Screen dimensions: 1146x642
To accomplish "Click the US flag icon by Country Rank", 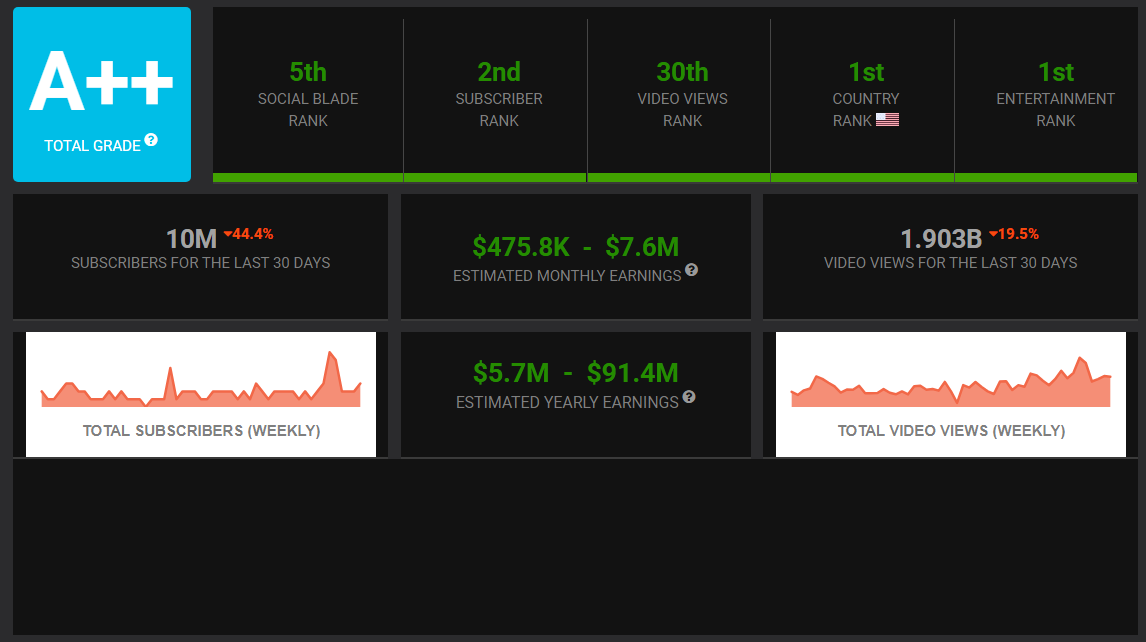I will click(887, 120).
